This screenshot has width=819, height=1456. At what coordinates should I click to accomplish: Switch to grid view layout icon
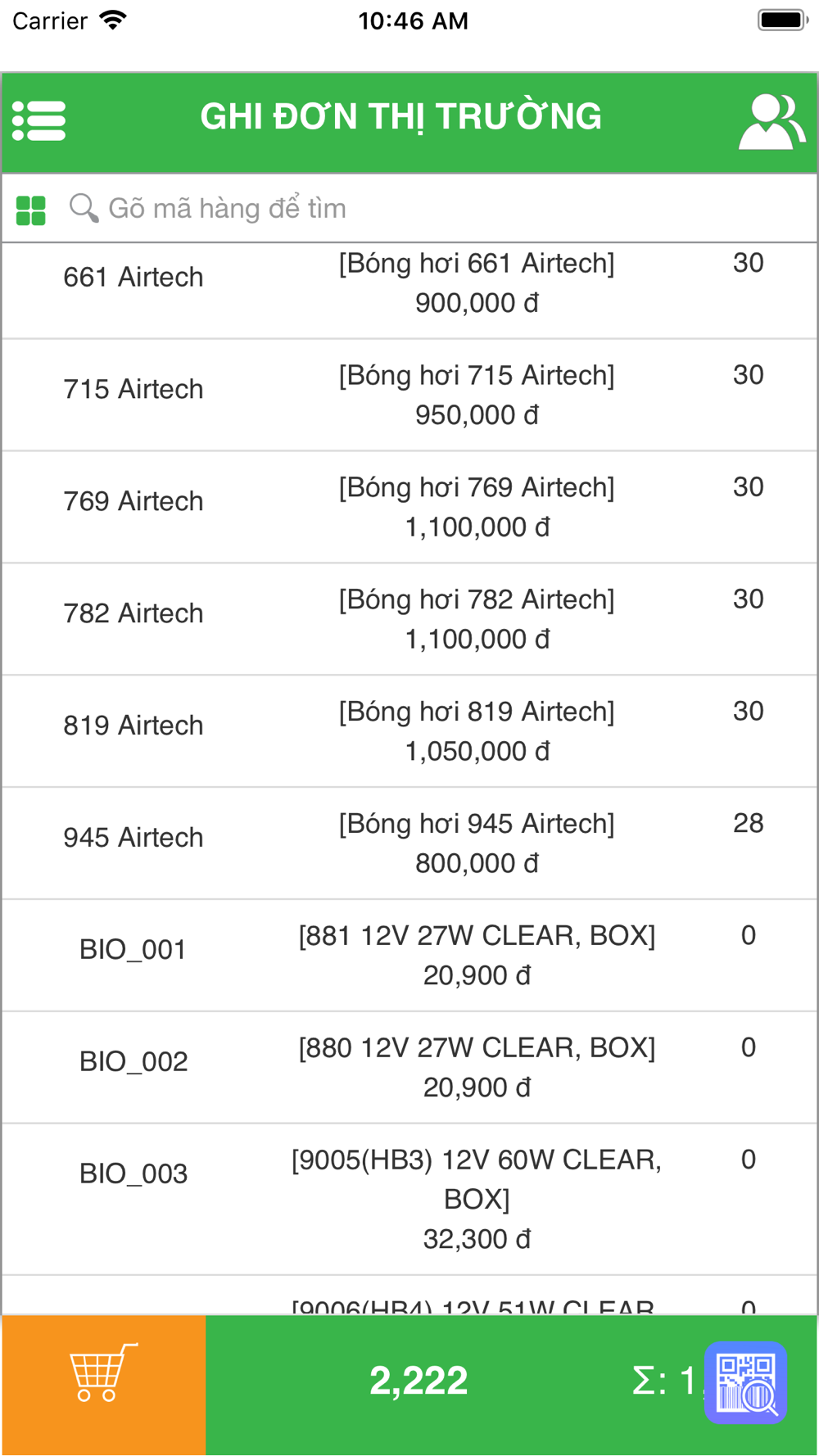tap(31, 210)
